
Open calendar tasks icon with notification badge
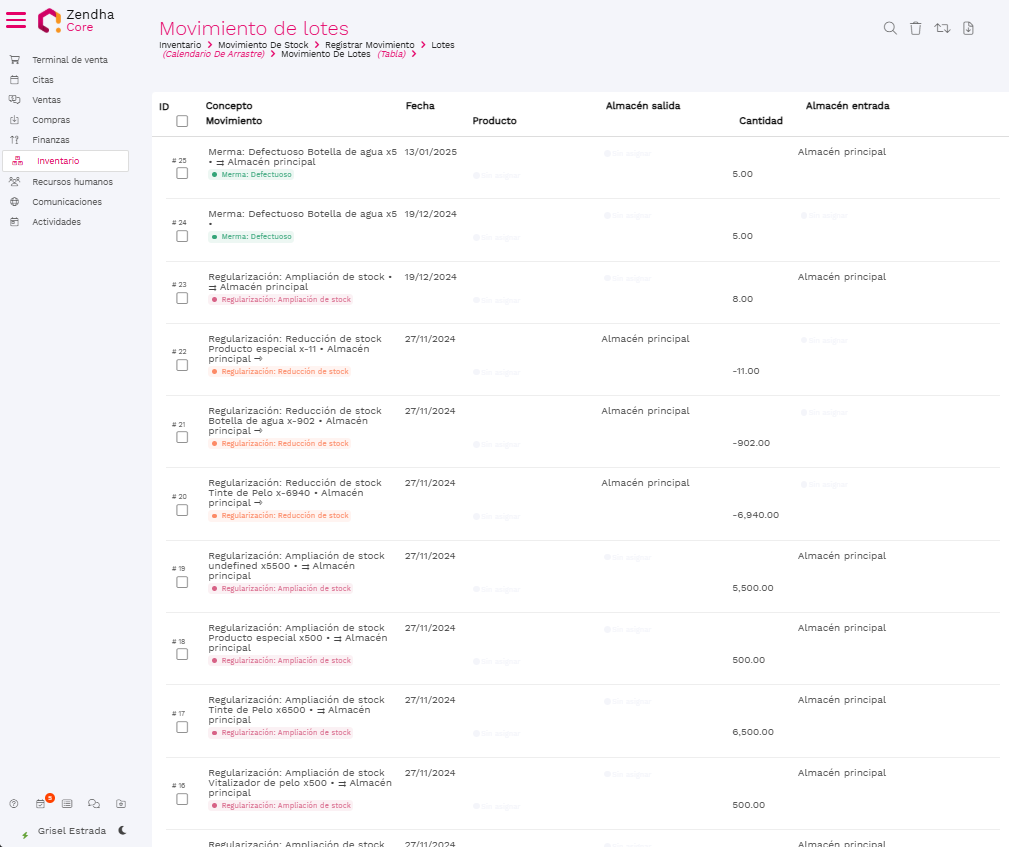pyautogui.click(x=41, y=803)
